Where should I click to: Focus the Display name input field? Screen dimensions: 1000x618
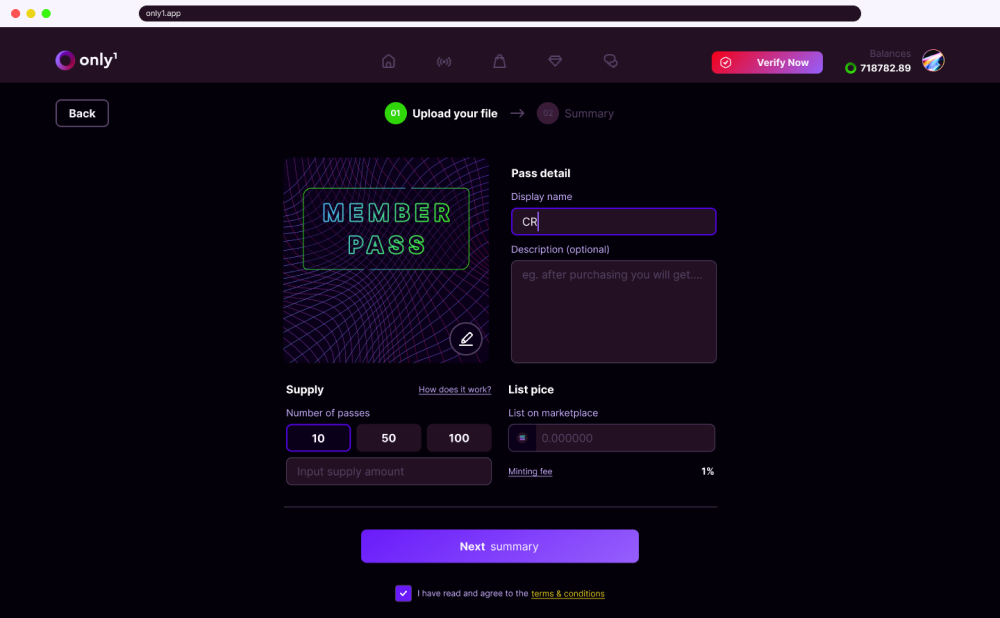[614, 221]
